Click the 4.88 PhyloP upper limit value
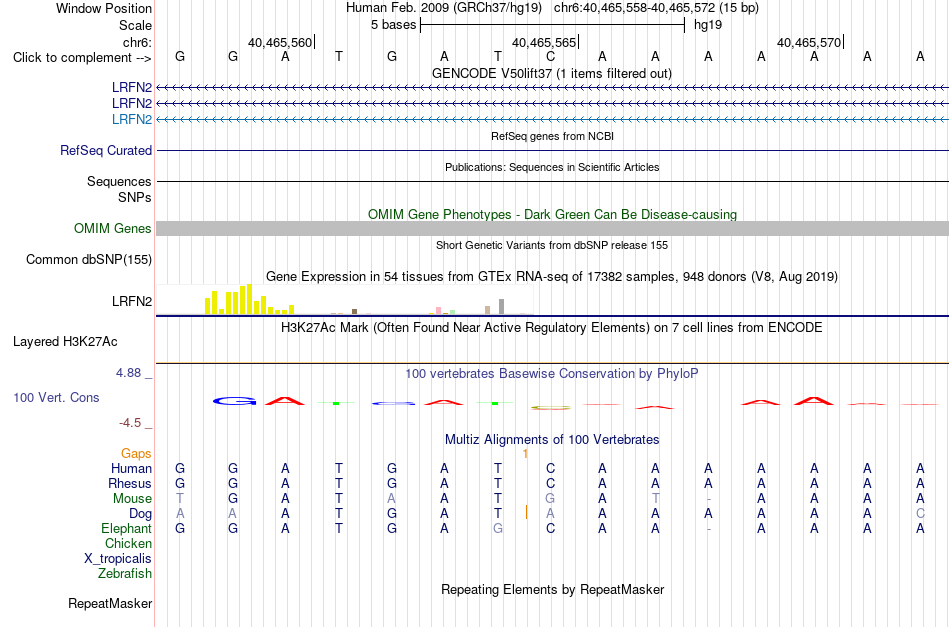The image size is (950, 627). pos(128,373)
